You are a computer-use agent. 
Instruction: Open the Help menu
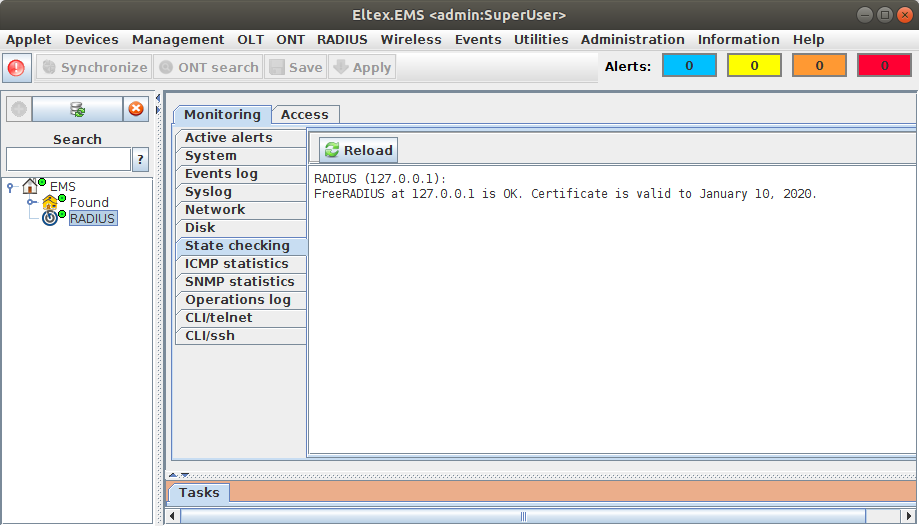pos(808,39)
